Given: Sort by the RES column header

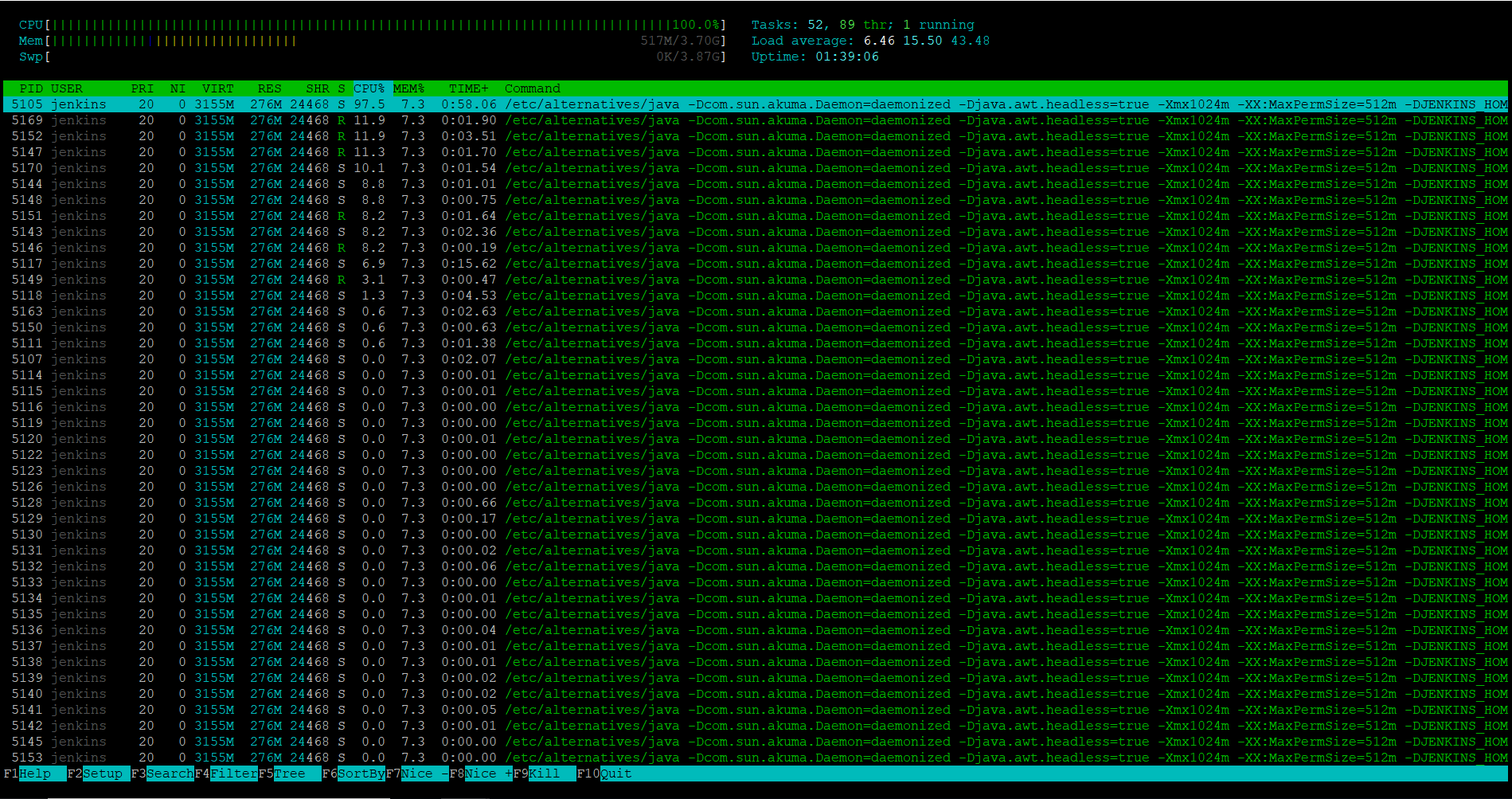Looking at the screenshot, I should pos(270,88).
